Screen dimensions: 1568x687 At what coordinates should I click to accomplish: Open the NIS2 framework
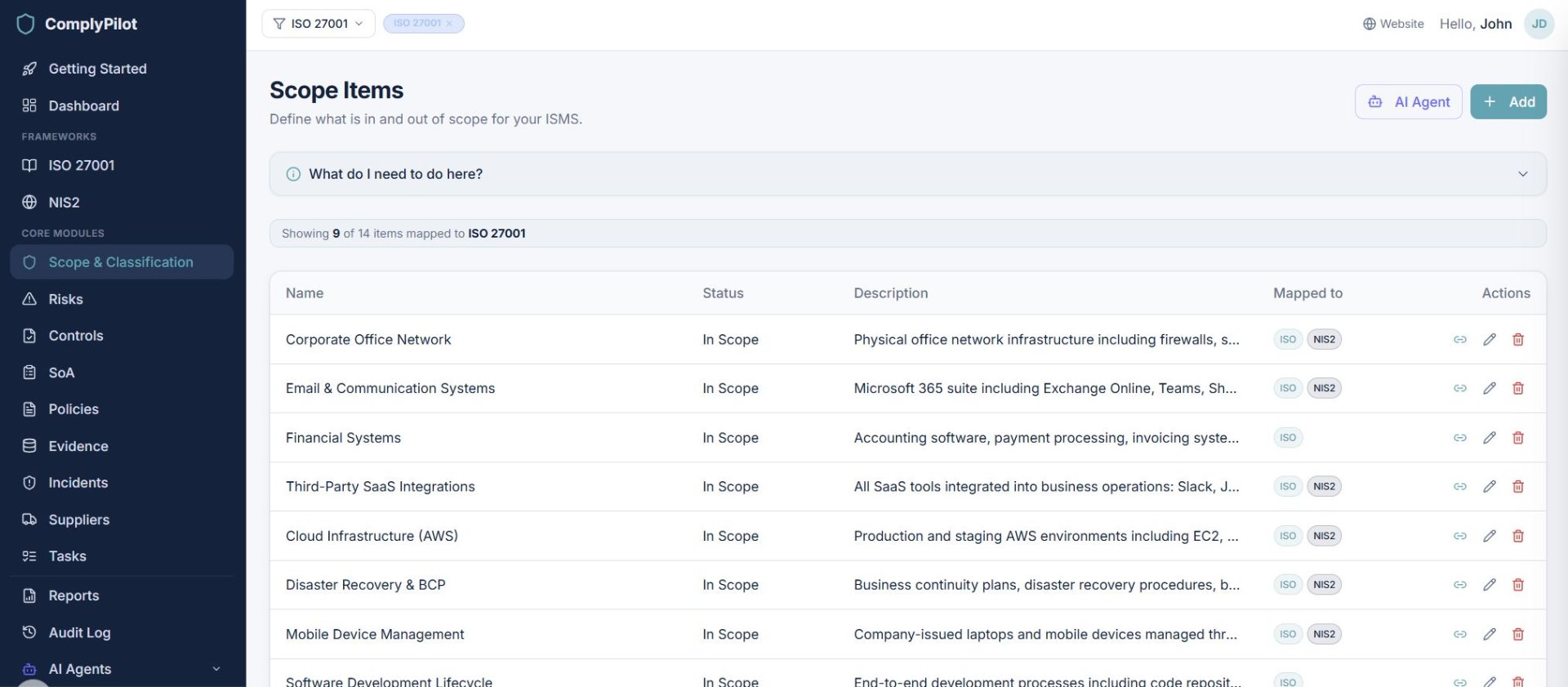122,202
